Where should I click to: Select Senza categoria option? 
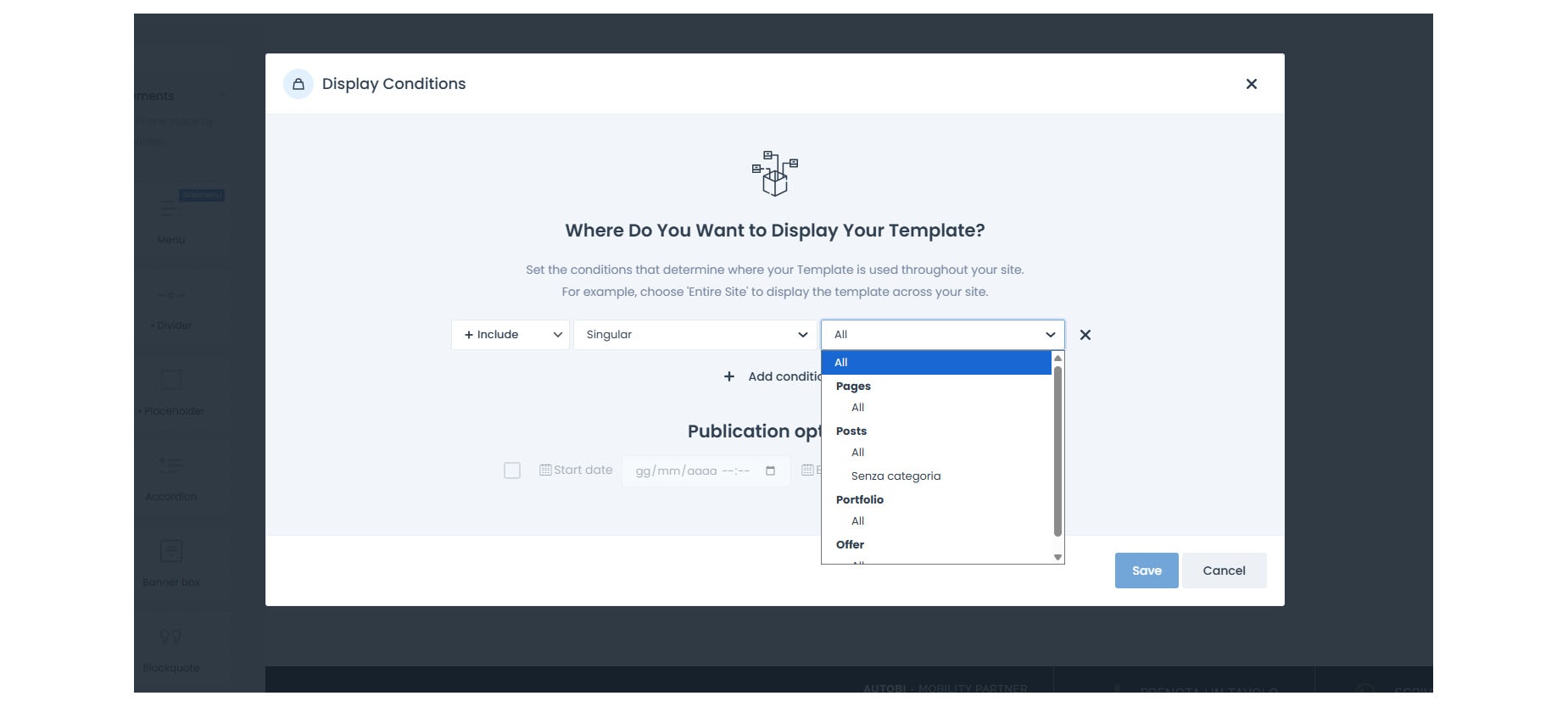pos(896,476)
